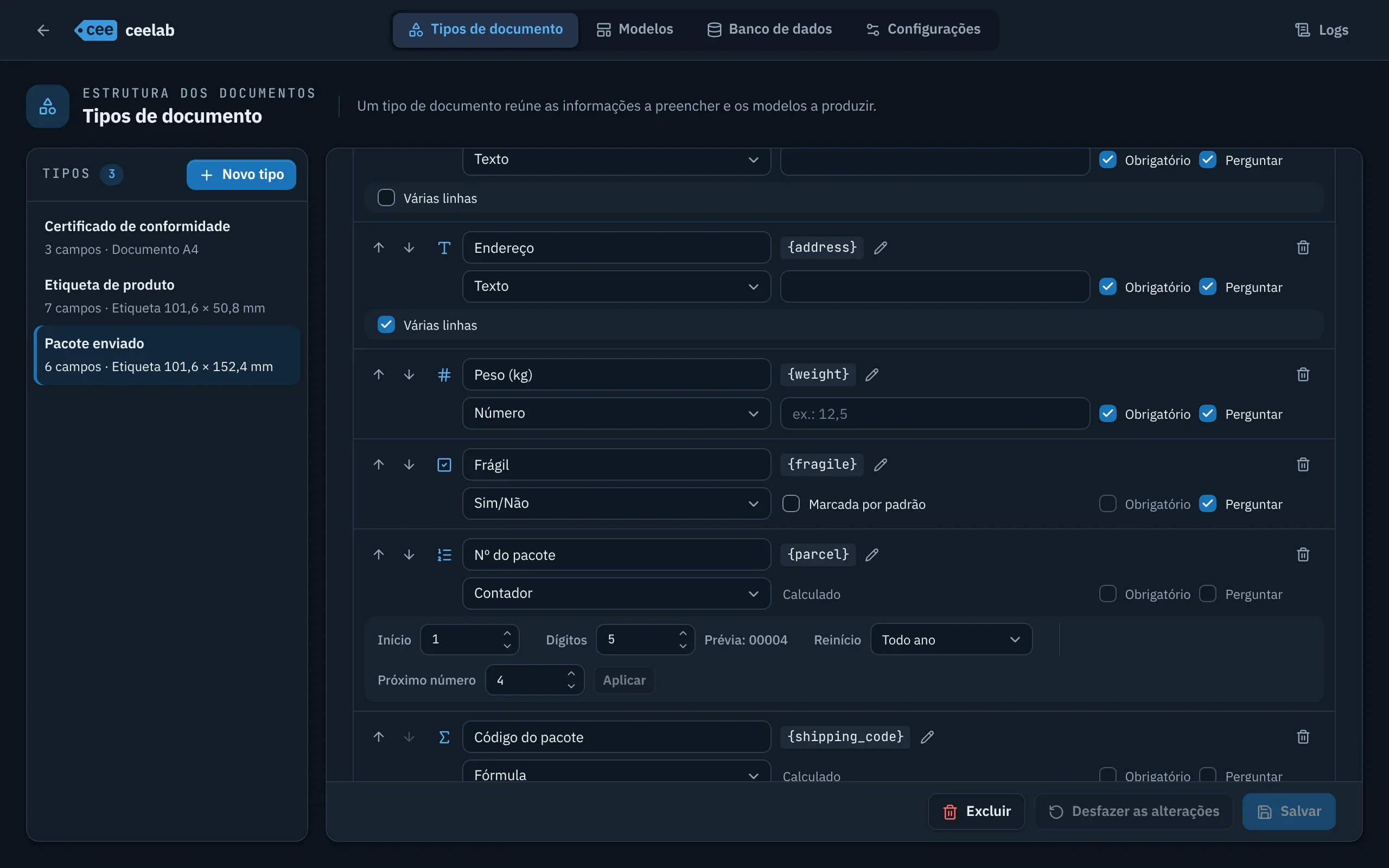The height and width of the screenshot is (868, 1389).
Task: Switch to the Modelos tab
Action: pos(634,29)
